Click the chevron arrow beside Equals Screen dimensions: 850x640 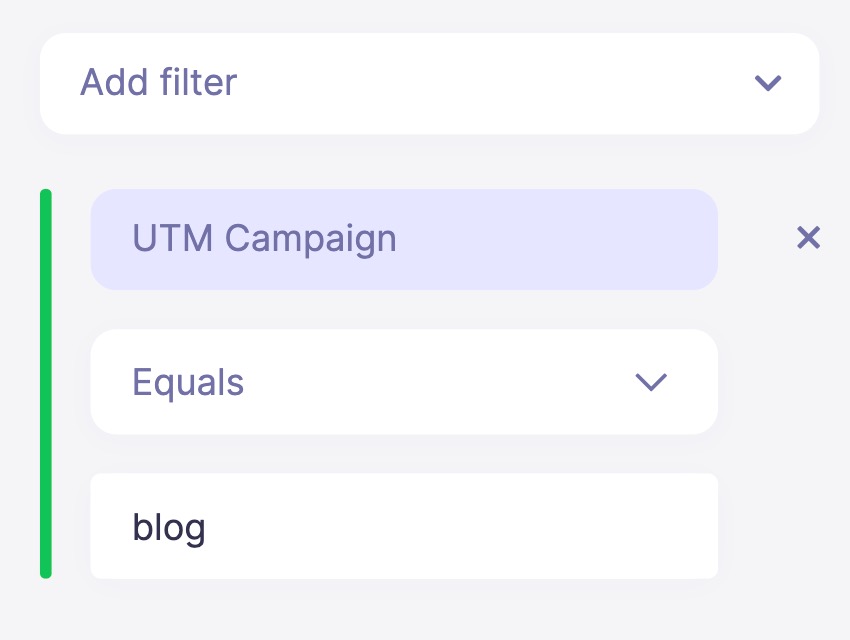pyautogui.click(x=651, y=382)
